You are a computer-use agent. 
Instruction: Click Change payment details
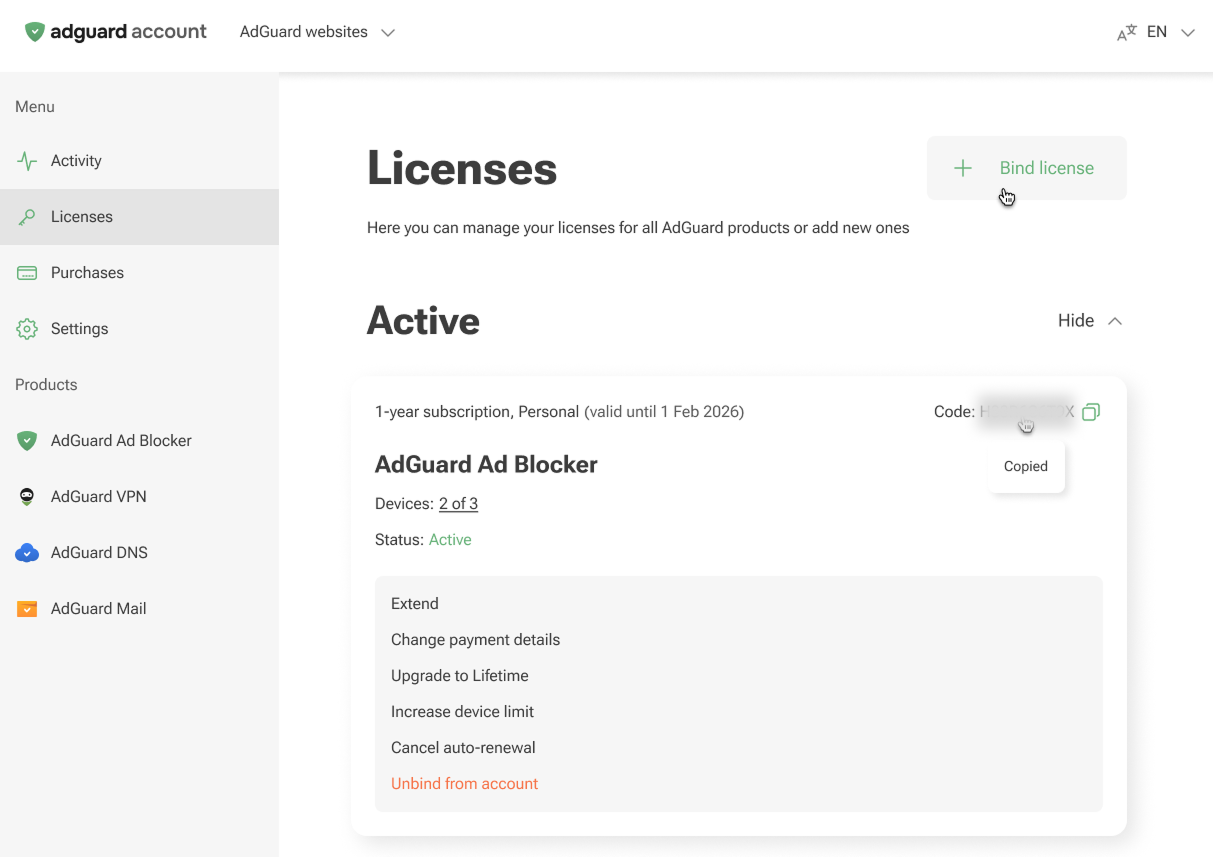475,640
